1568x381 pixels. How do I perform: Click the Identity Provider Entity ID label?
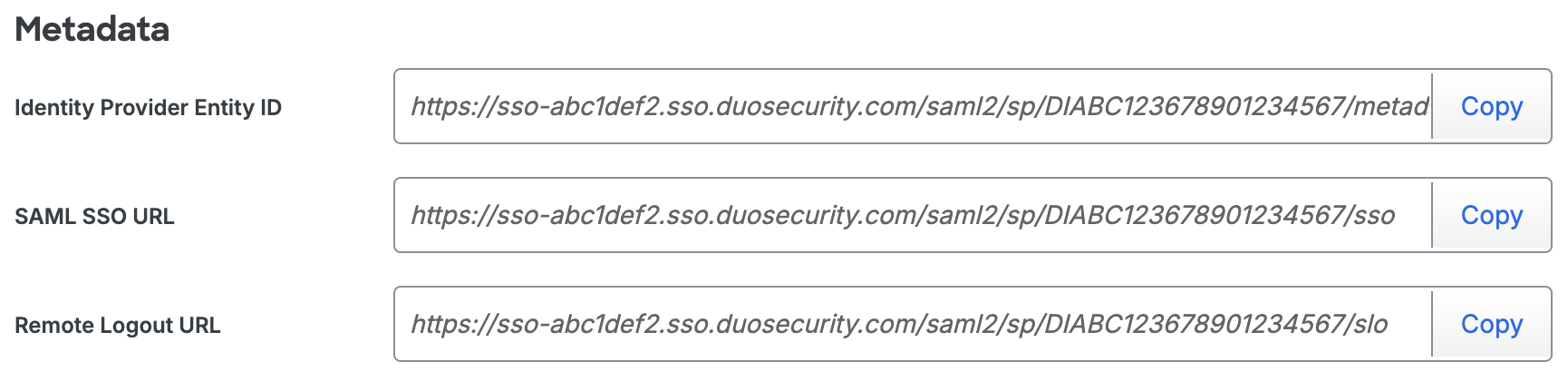click(x=148, y=108)
